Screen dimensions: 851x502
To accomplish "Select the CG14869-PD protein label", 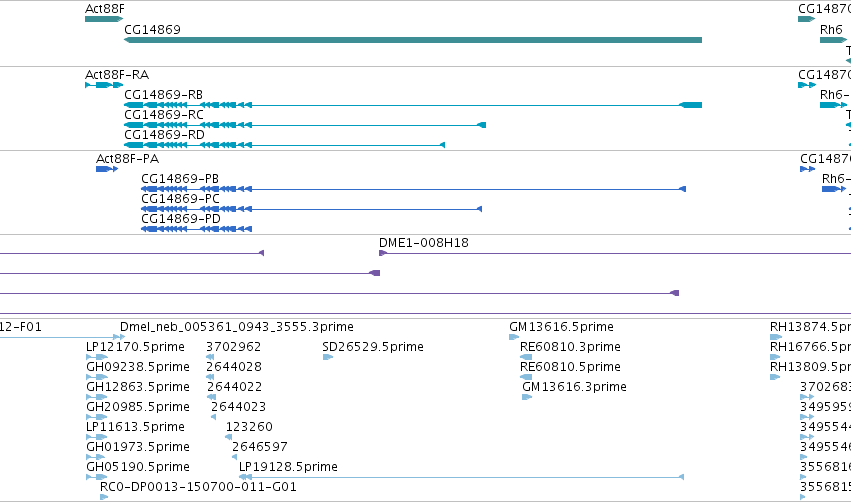I will coord(181,219).
